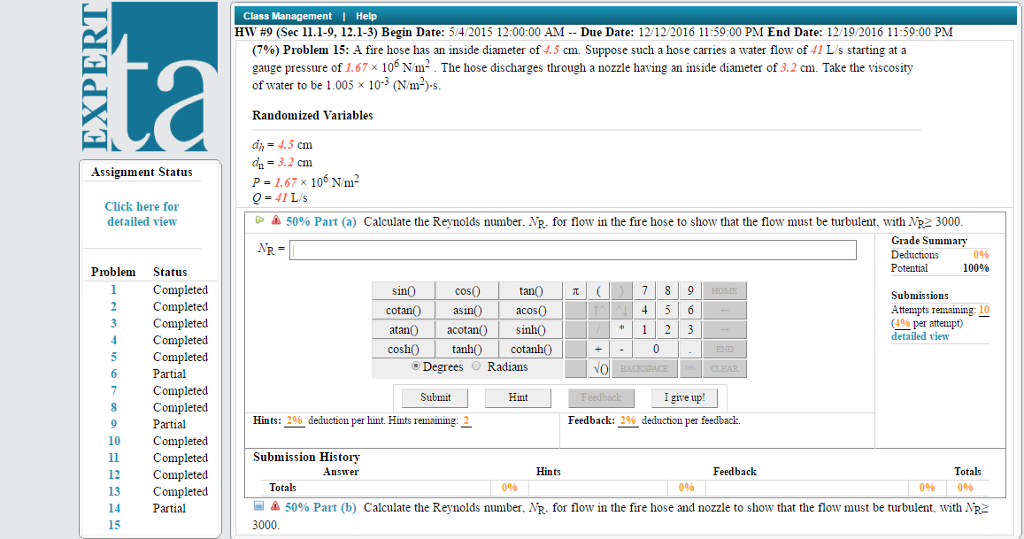Click the NR answer input field

(573, 250)
